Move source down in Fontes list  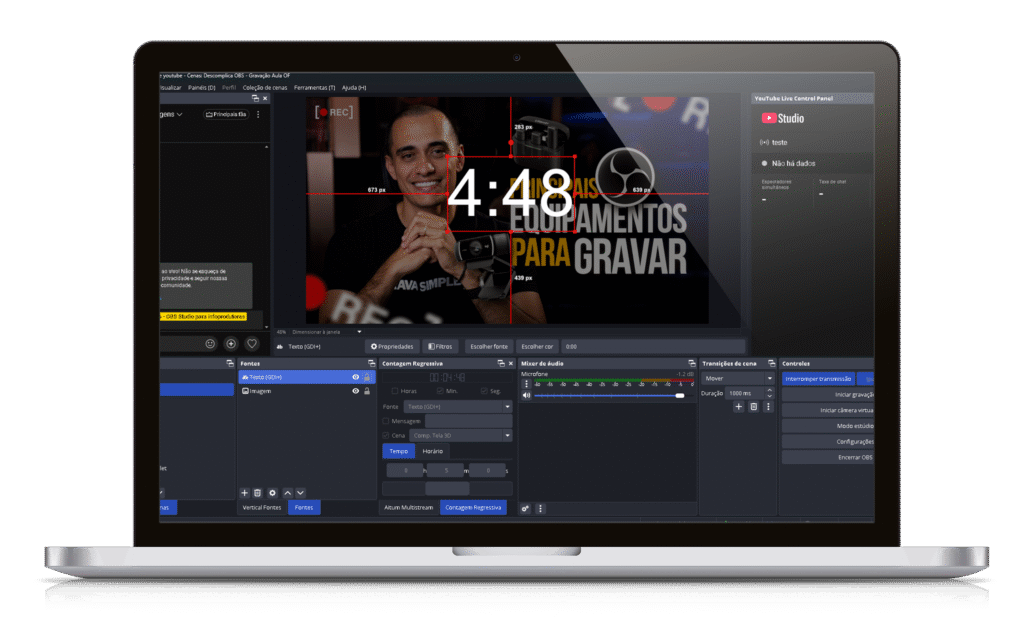pyautogui.click(x=300, y=493)
